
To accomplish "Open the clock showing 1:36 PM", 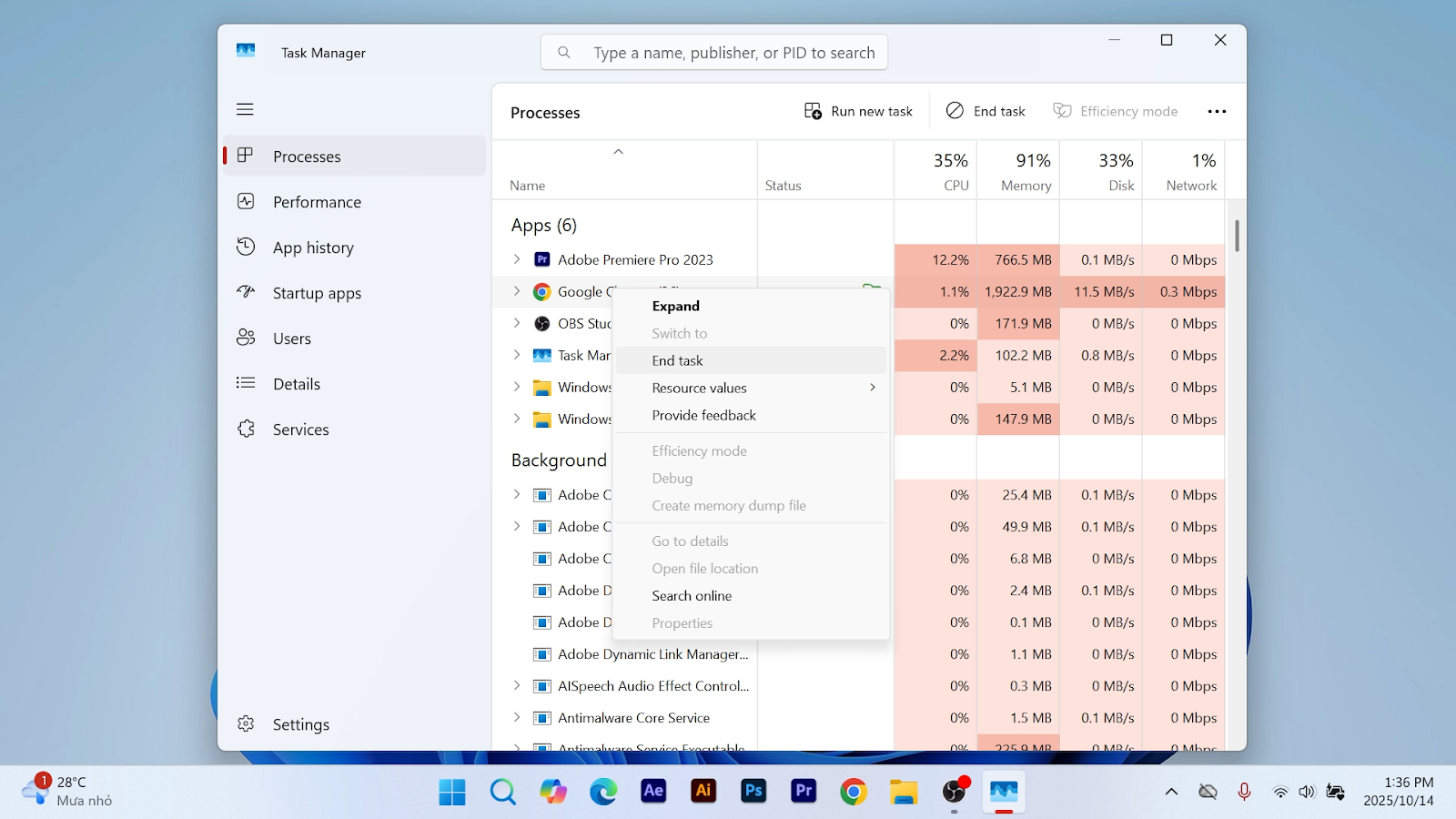I will pyautogui.click(x=1398, y=792).
